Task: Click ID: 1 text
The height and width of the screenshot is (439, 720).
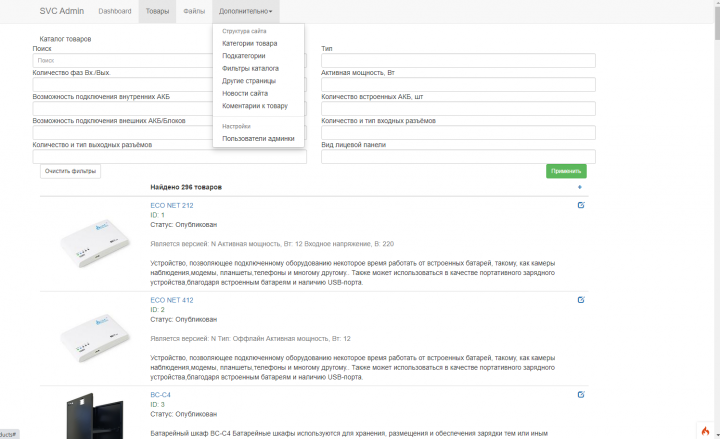Action: pyautogui.click(x=157, y=215)
